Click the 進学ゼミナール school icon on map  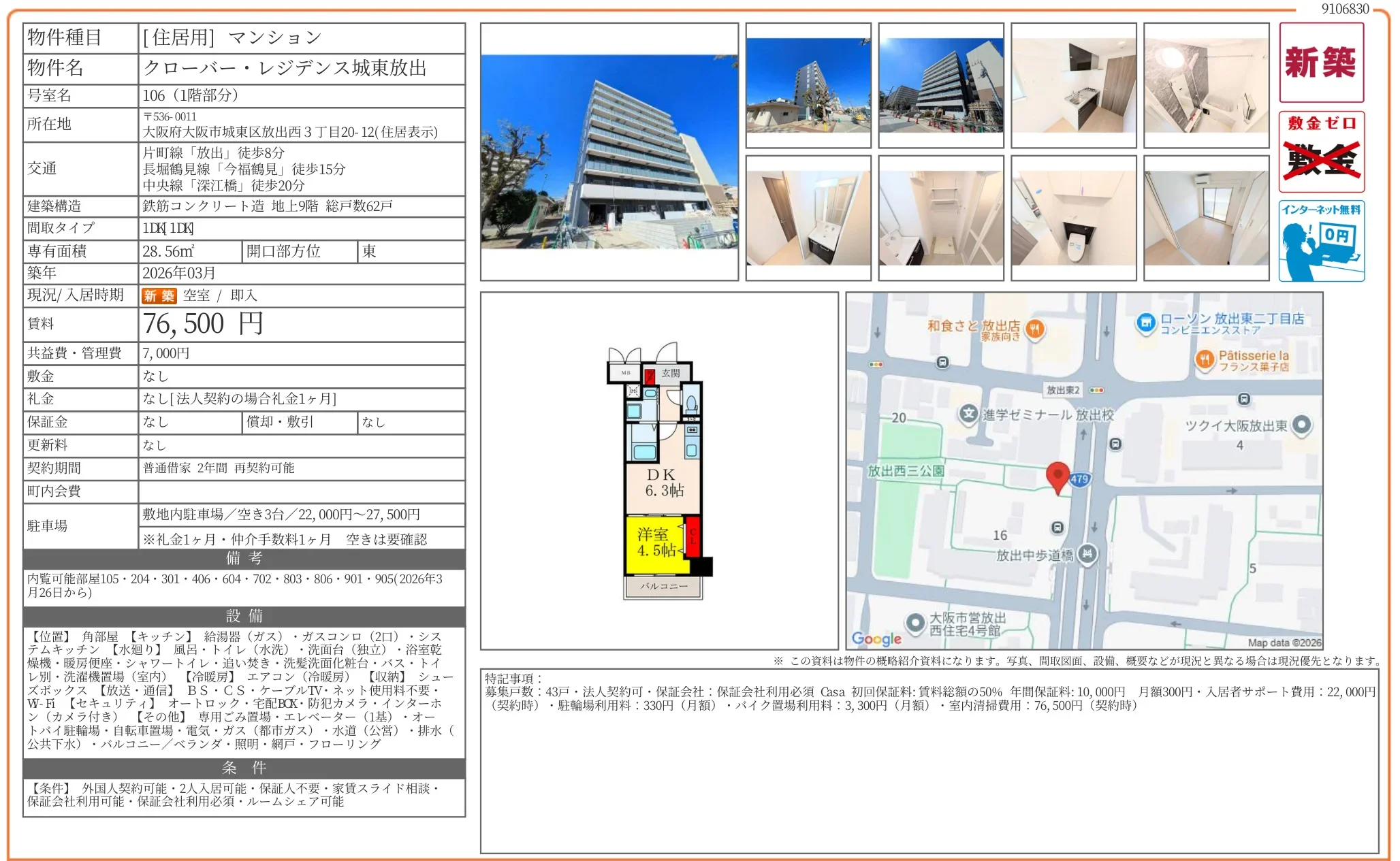coord(969,414)
